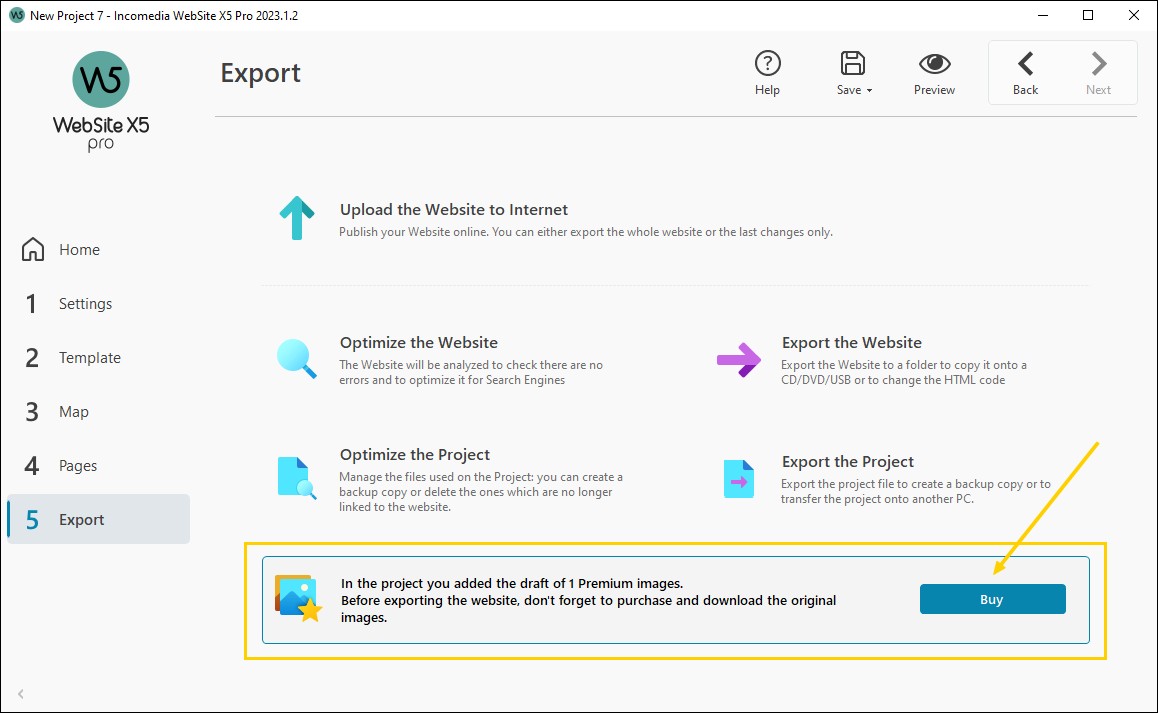Click the Buy button
This screenshot has width=1158, height=713.
(x=991, y=598)
